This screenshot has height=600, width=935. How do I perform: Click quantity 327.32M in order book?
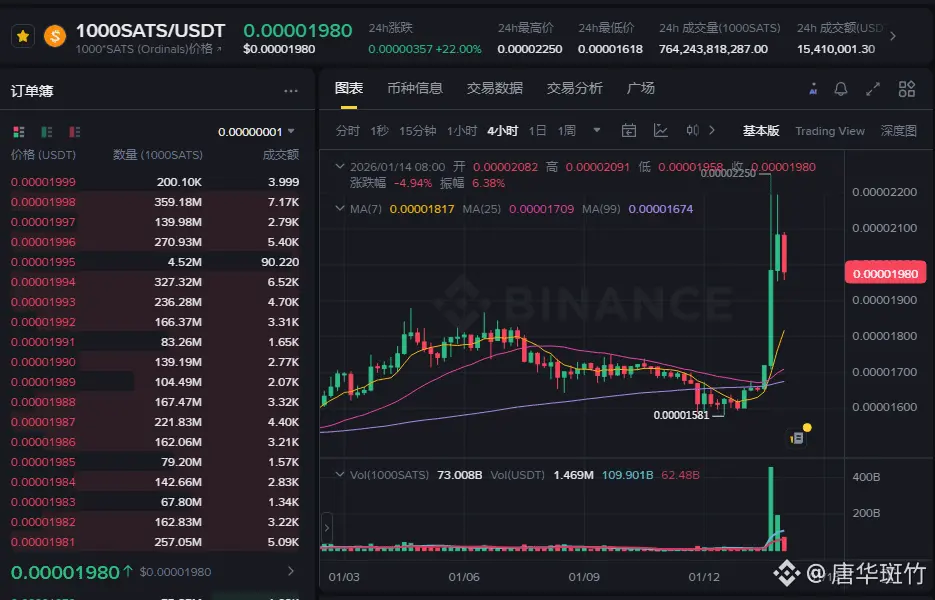tap(178, 282)
